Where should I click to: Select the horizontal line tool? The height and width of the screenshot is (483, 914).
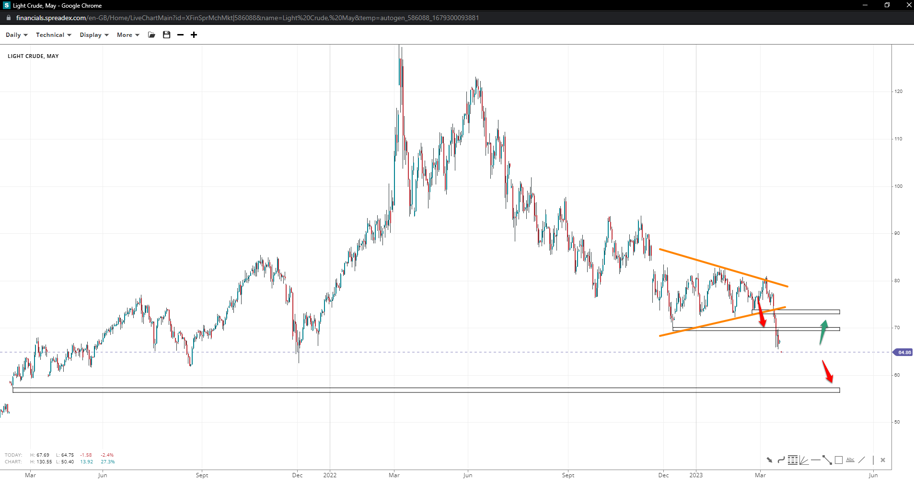pyautogui.click(x=816, y=460)
